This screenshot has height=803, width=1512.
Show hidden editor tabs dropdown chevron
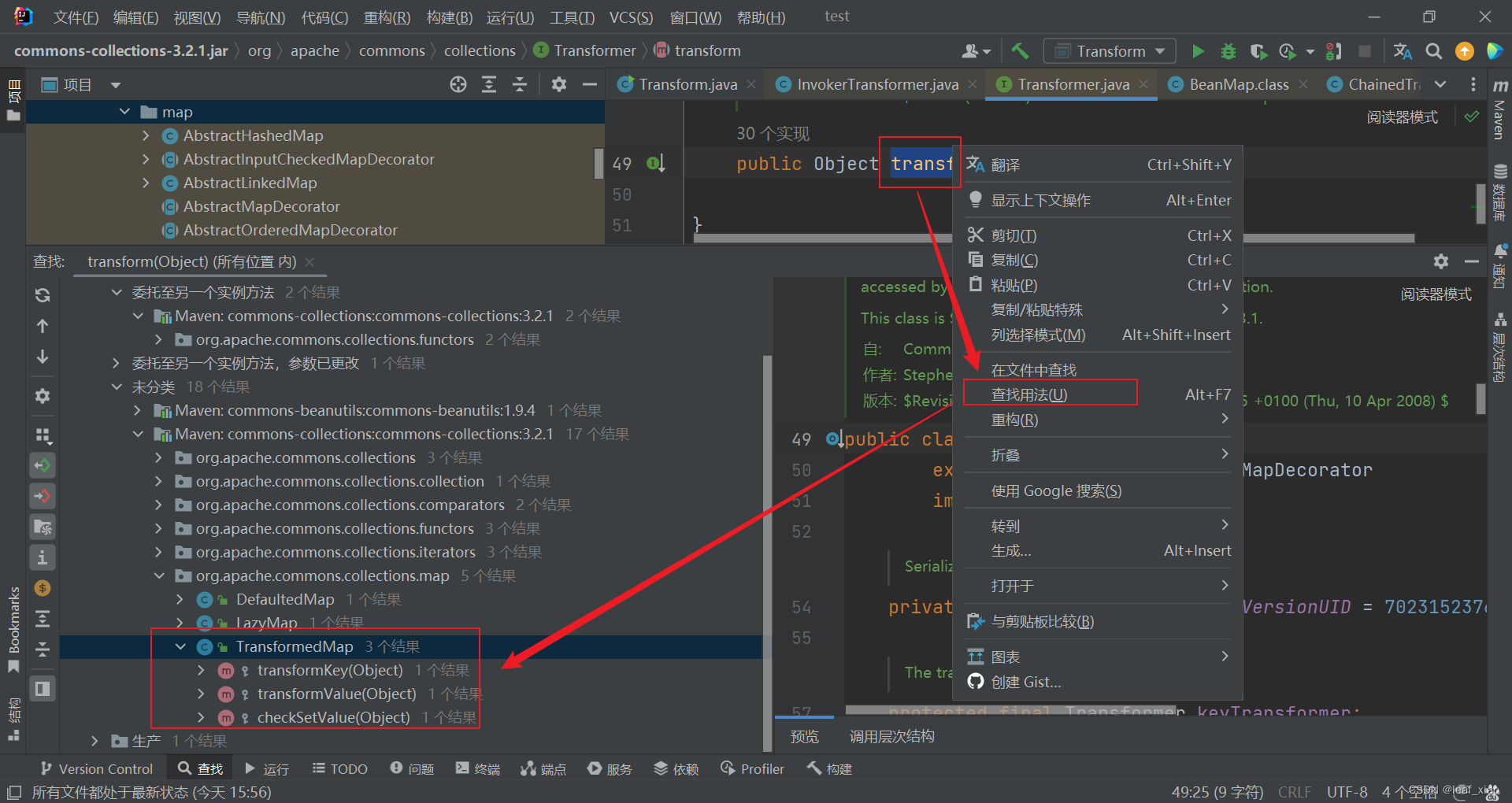click(x=1440, y=84)
